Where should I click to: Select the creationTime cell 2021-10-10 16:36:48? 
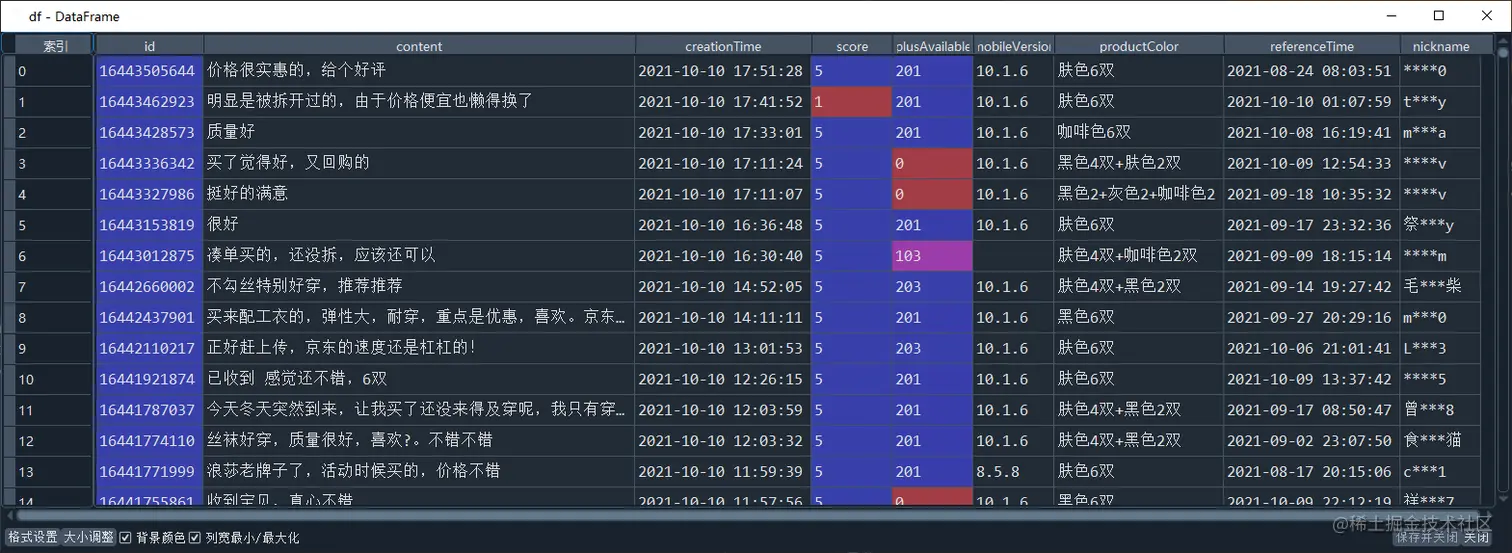coord(723,225)
